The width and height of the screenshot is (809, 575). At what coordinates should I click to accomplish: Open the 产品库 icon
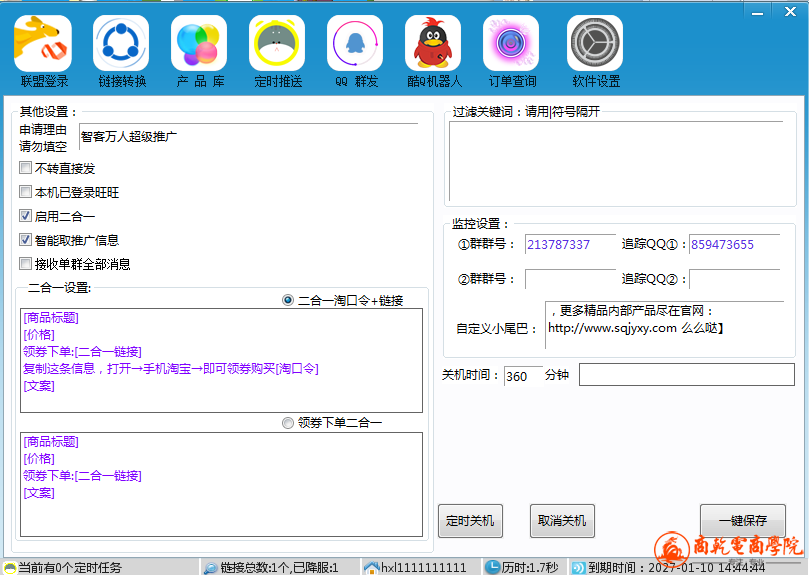pos(199,44)
